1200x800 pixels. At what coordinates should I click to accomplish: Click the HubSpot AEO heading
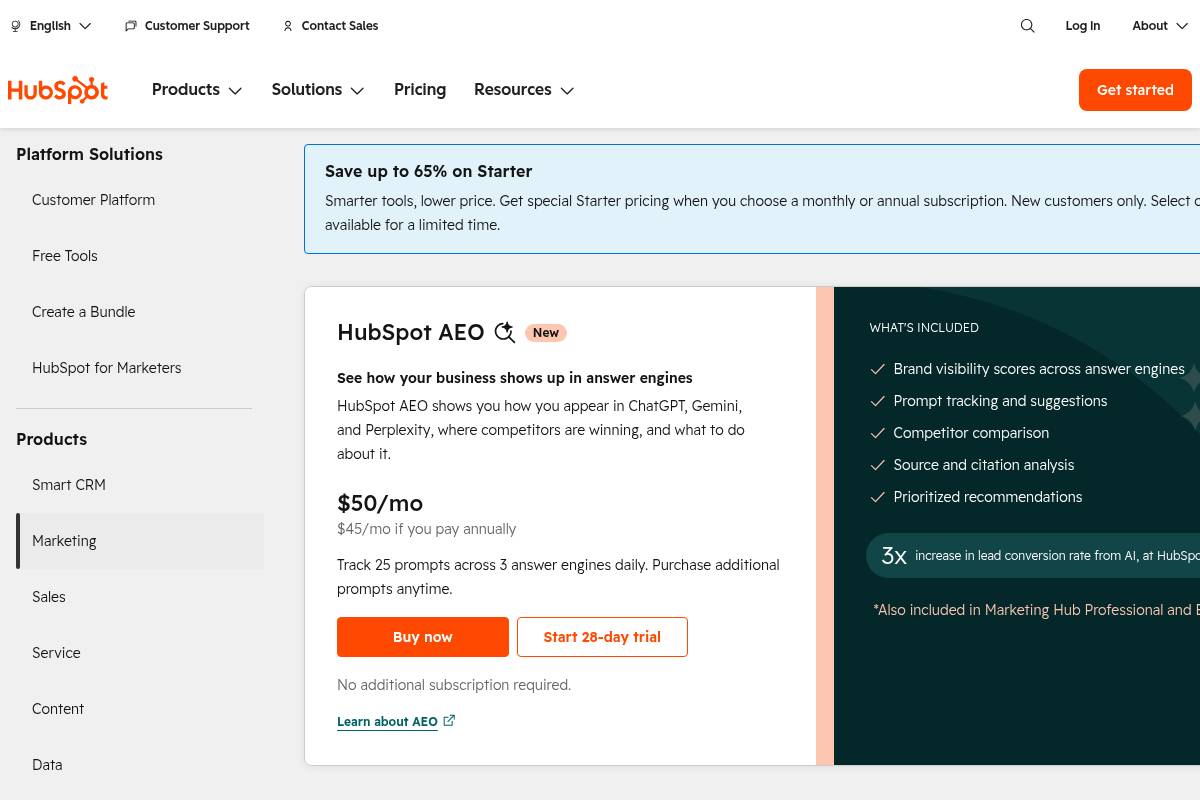411,333
